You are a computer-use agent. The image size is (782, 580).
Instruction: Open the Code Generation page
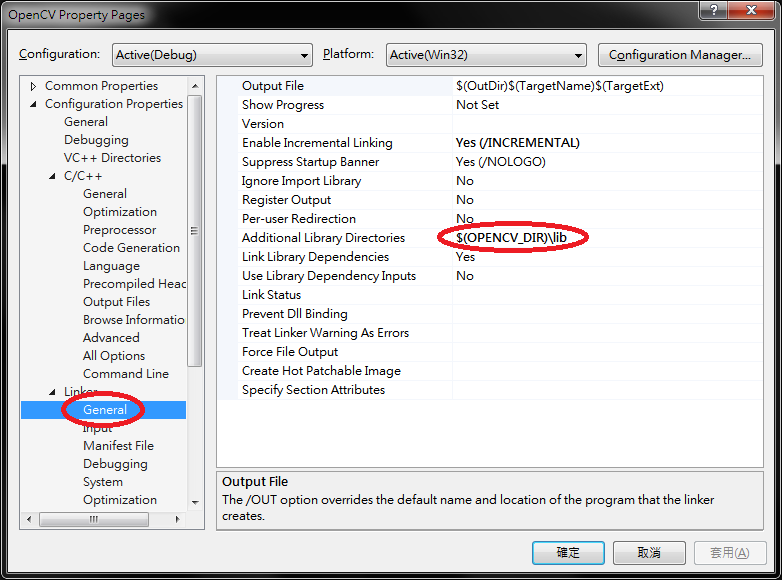point(131,247)
